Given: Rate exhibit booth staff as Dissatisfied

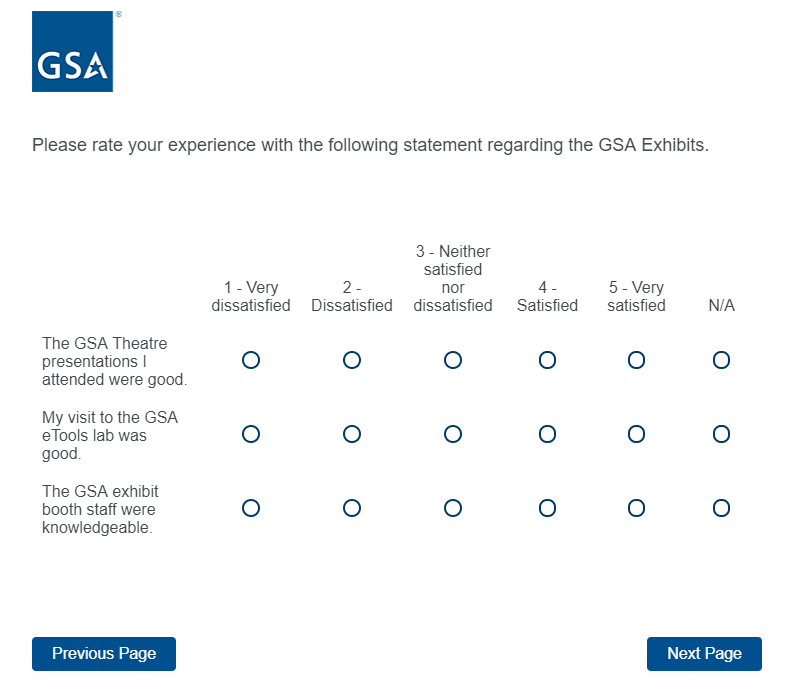Looking at the screenshot, I should (352, 508).
